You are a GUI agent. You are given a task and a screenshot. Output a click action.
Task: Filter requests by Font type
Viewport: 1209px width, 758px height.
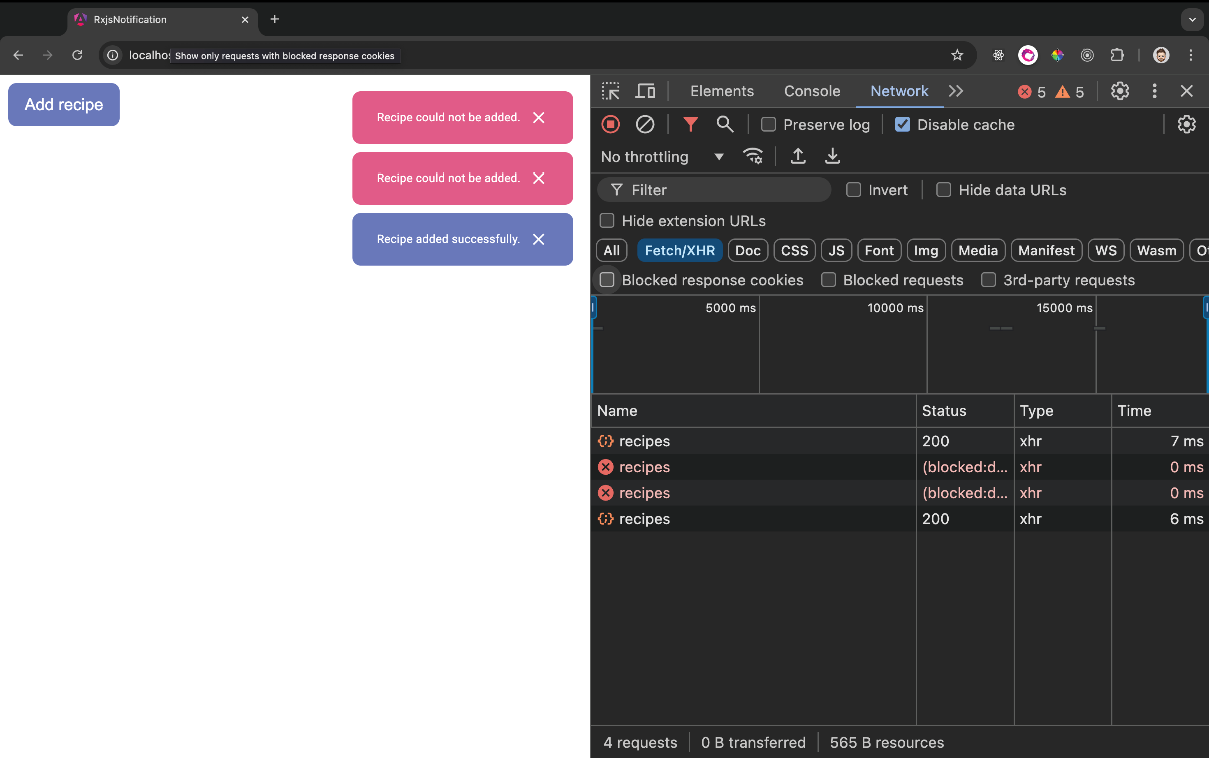880,250
